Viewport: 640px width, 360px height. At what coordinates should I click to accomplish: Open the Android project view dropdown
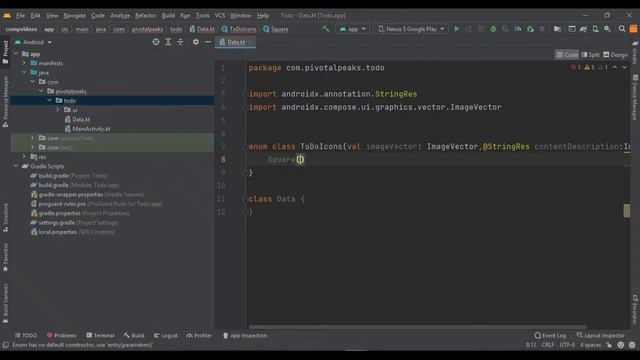click(33, 42)
